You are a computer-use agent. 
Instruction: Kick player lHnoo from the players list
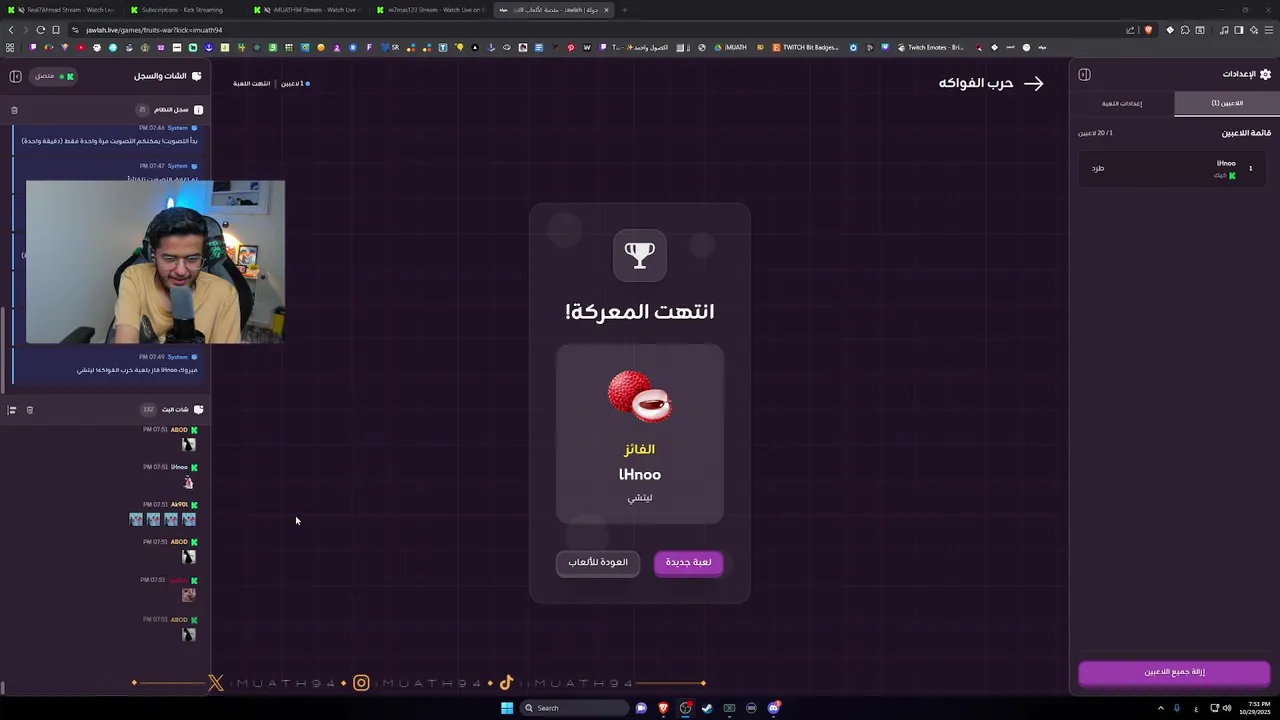1098,168
